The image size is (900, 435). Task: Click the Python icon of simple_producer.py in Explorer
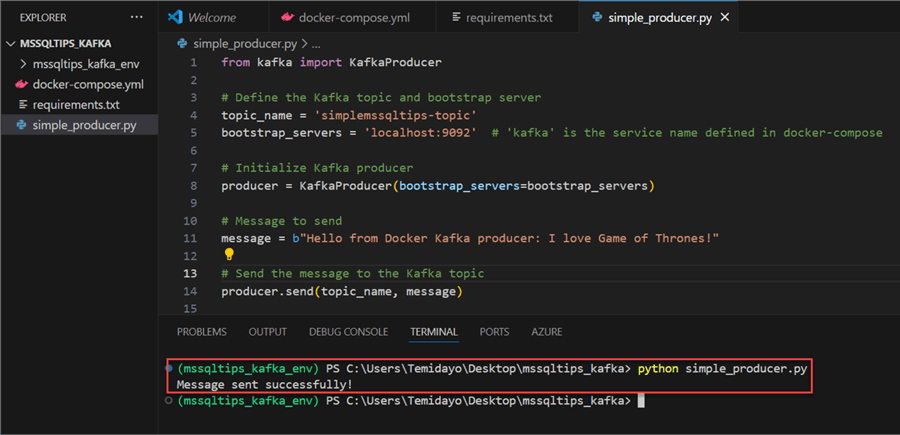[22, 125]
